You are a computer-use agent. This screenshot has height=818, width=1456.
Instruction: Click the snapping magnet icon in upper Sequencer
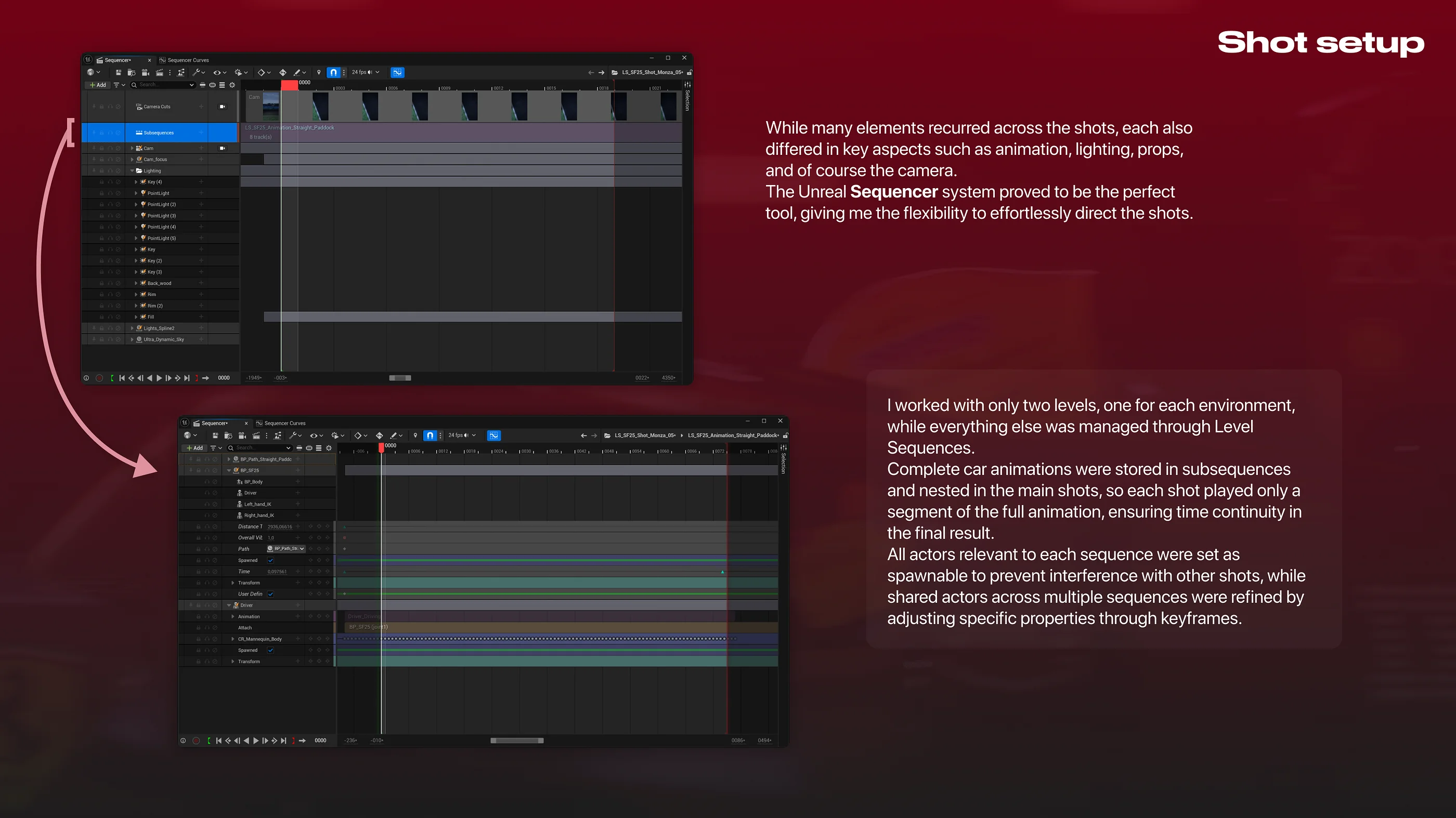(x=333, y=72)
